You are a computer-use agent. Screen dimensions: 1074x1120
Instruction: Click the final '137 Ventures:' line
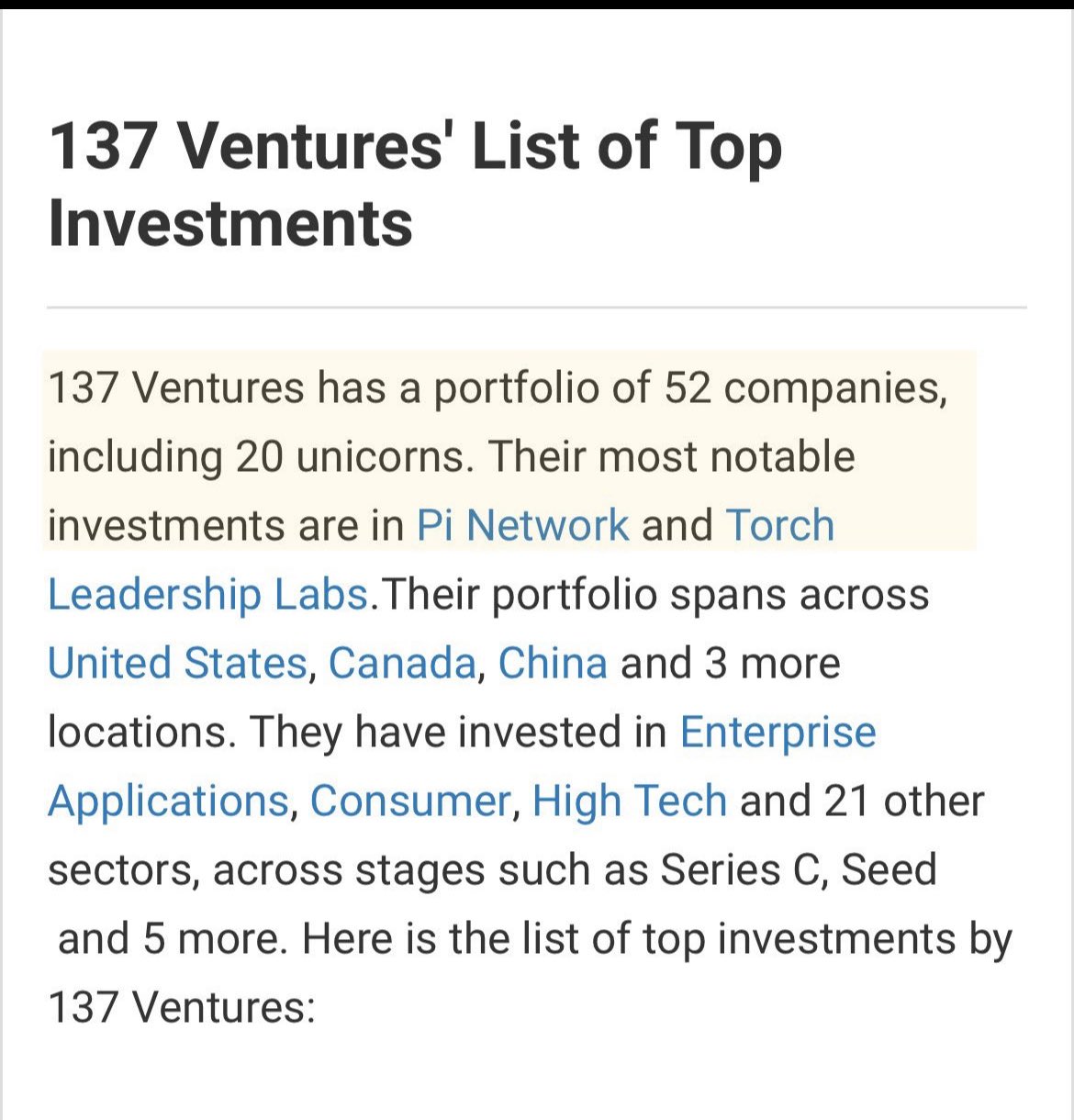pos(181,1008)
